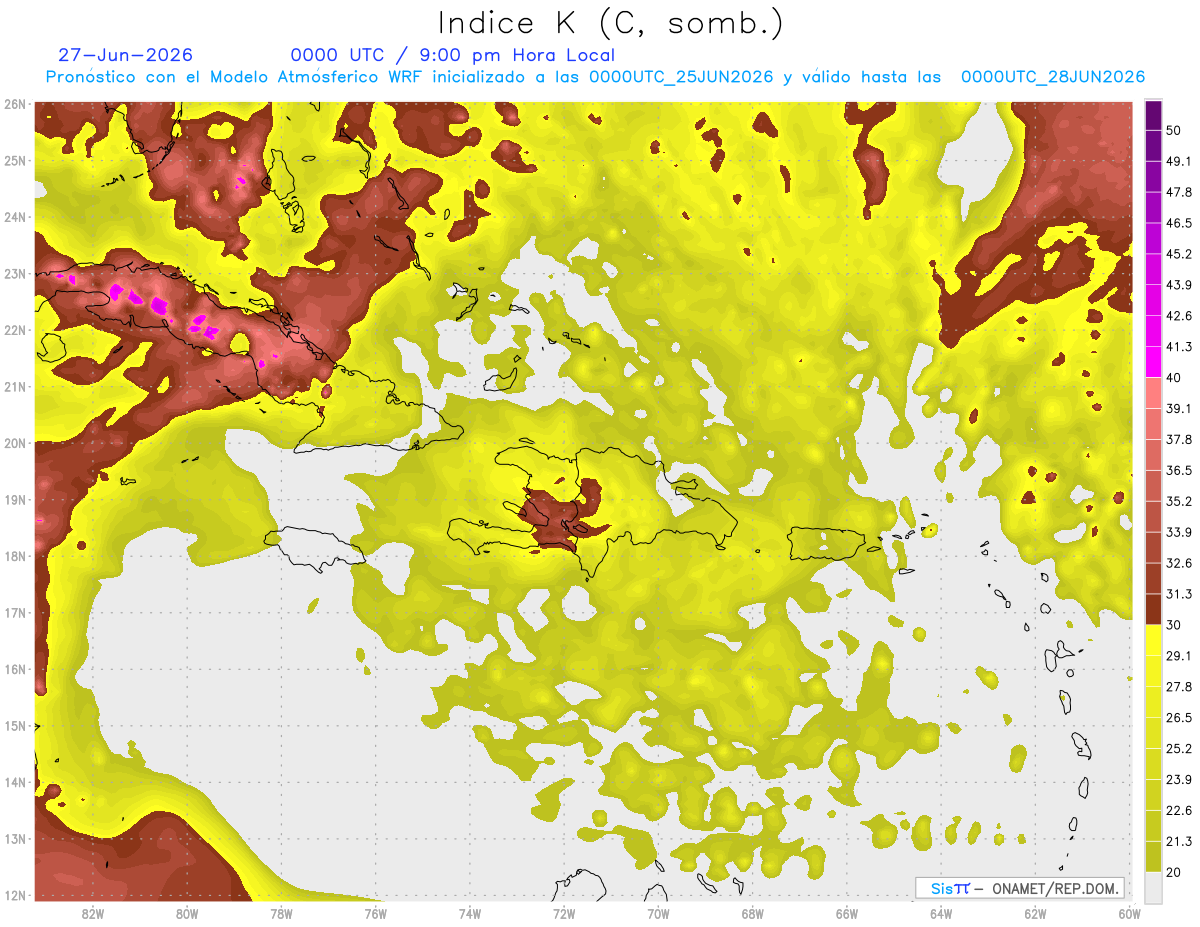The height and width of the screenshot is (927, 1200).
Task: Click the salmon-pink band between 39.1 and 40
Action: tap(1153, 393)
